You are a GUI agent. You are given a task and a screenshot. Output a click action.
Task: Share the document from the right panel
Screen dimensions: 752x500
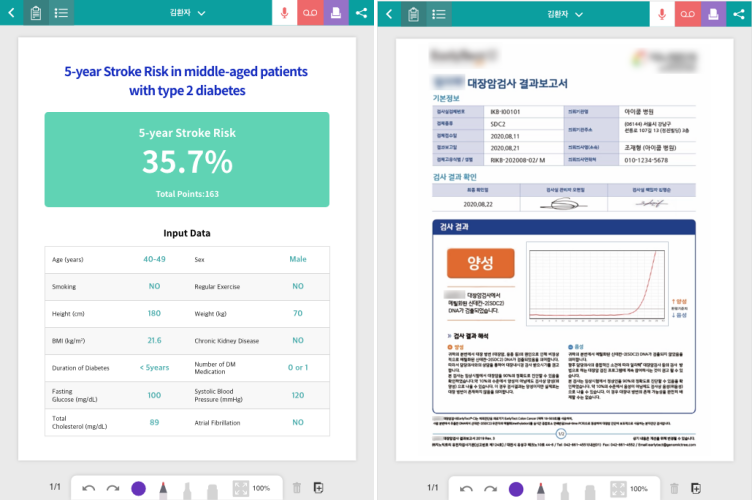click(739, 13)
